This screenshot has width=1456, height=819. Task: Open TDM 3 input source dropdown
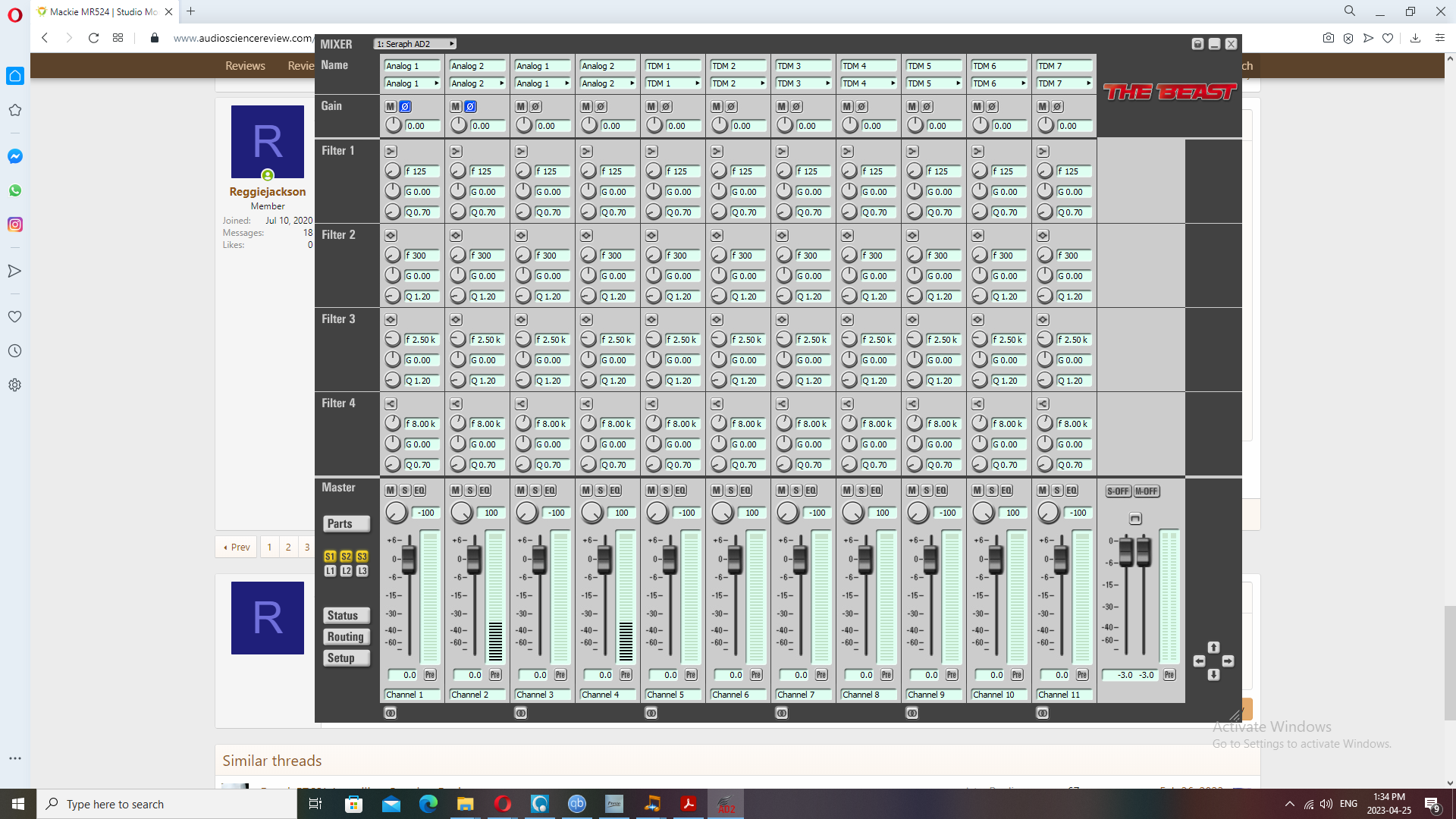click(x=803, y=83)
